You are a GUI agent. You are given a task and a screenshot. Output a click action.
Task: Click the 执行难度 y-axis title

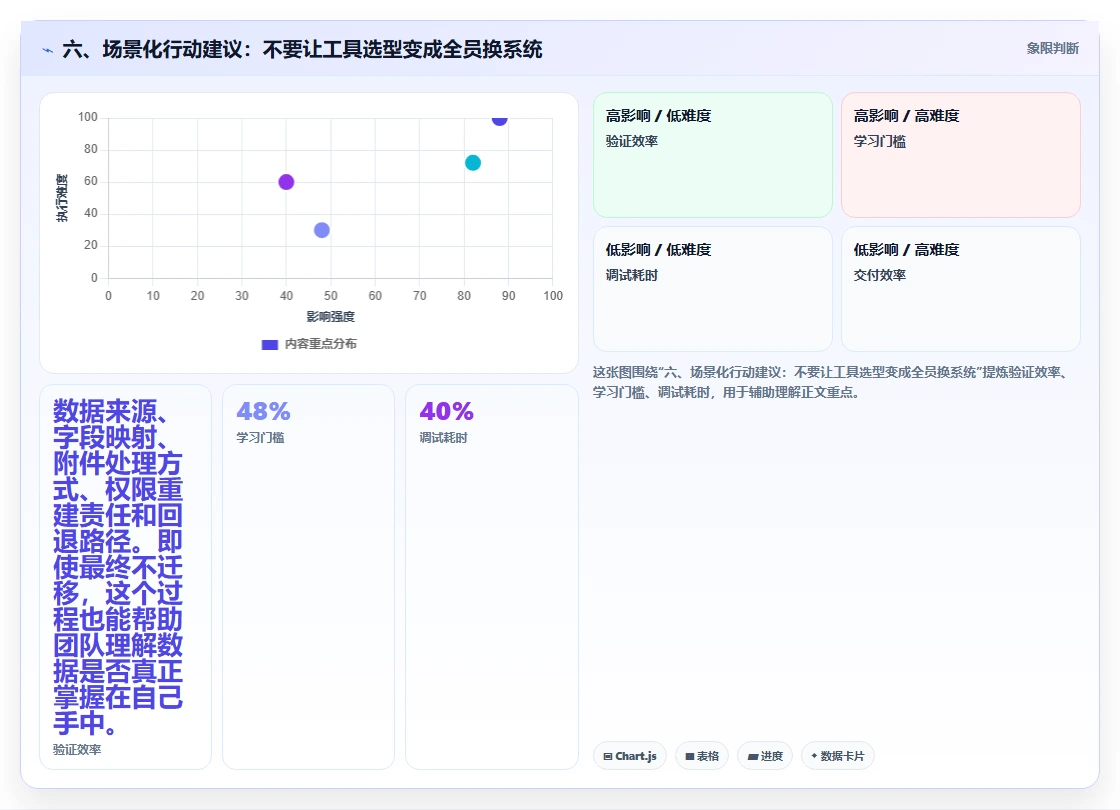[x=62, y=198]
